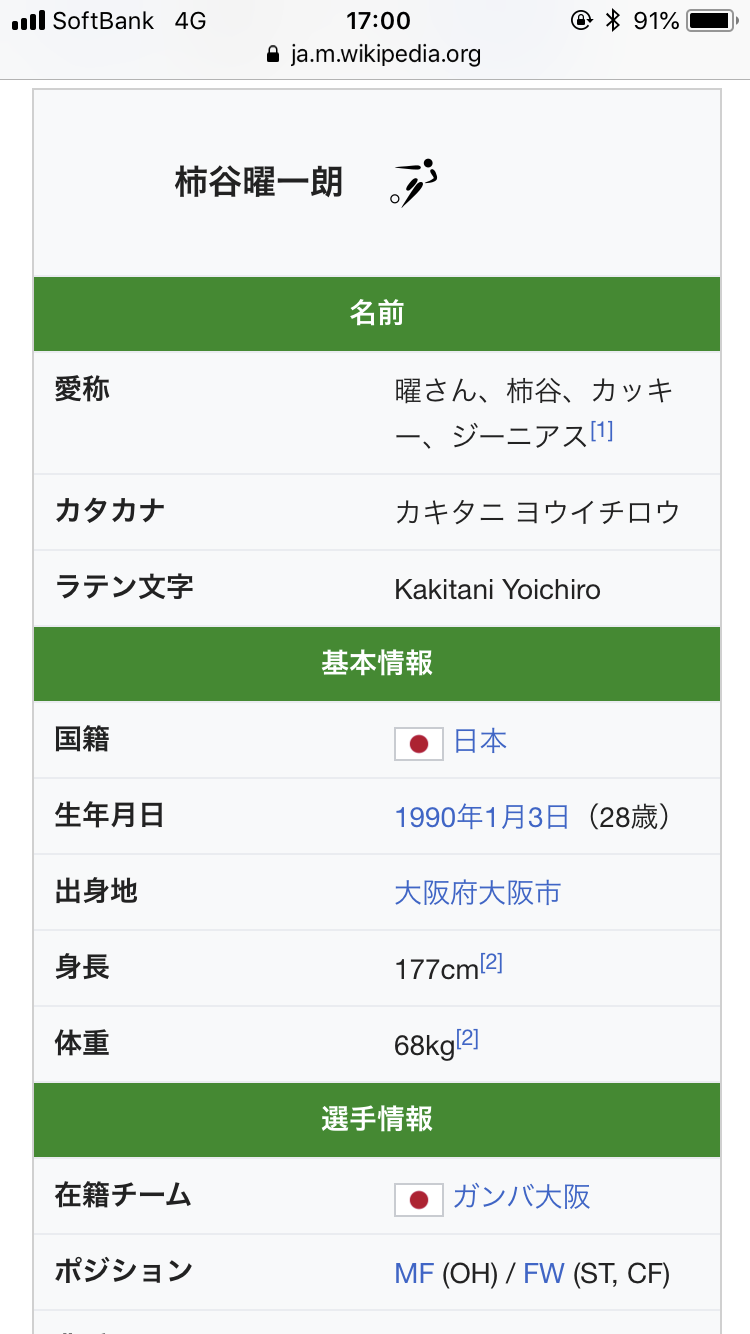Open the 日本 nationality link
The height and width of the screenshot is (1334, 750).
tap(480, 741)
